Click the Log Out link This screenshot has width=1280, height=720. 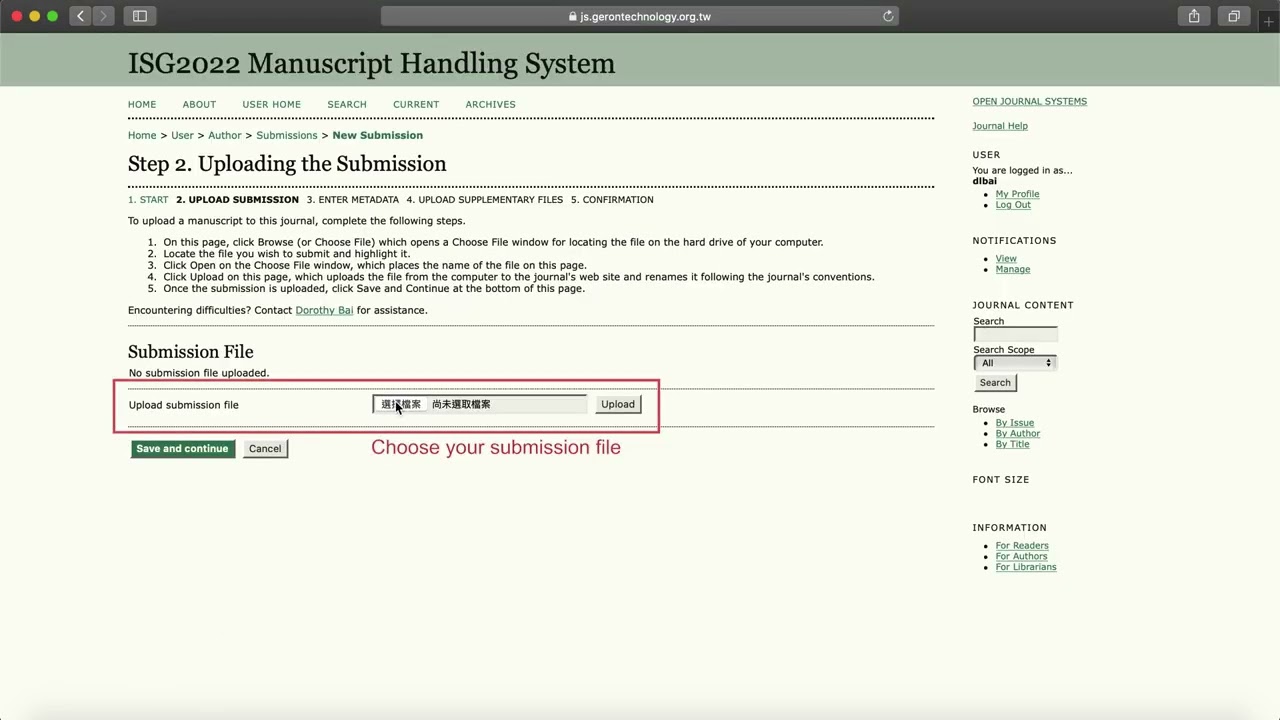tap(1013, 205)
